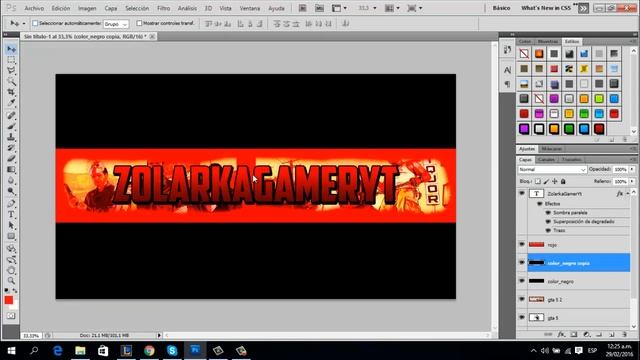Expand workspace switcher double-arrow button
Viewport: 640px width, 360px height.
[x=583, y=8]
